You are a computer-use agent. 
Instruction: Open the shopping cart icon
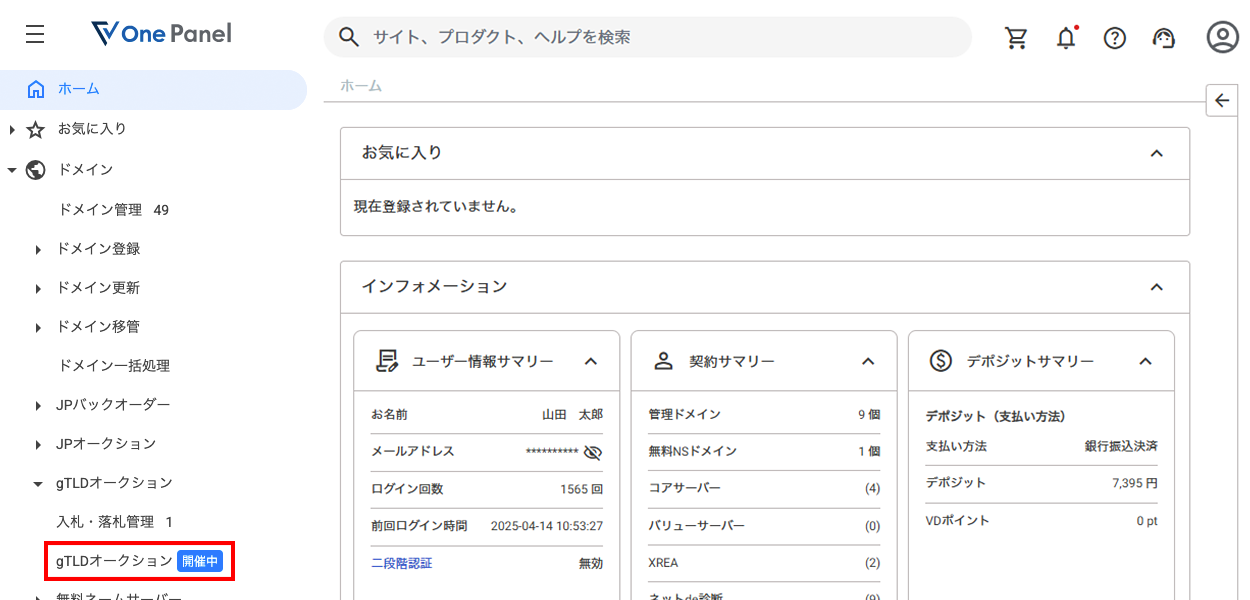pyautogui.click(x=1016, y=38)
